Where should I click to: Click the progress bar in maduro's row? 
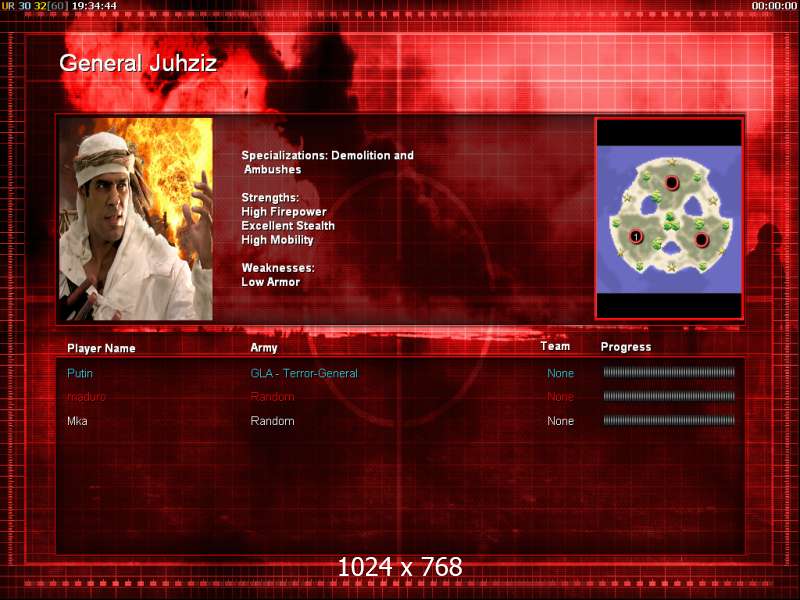point(669,396)
